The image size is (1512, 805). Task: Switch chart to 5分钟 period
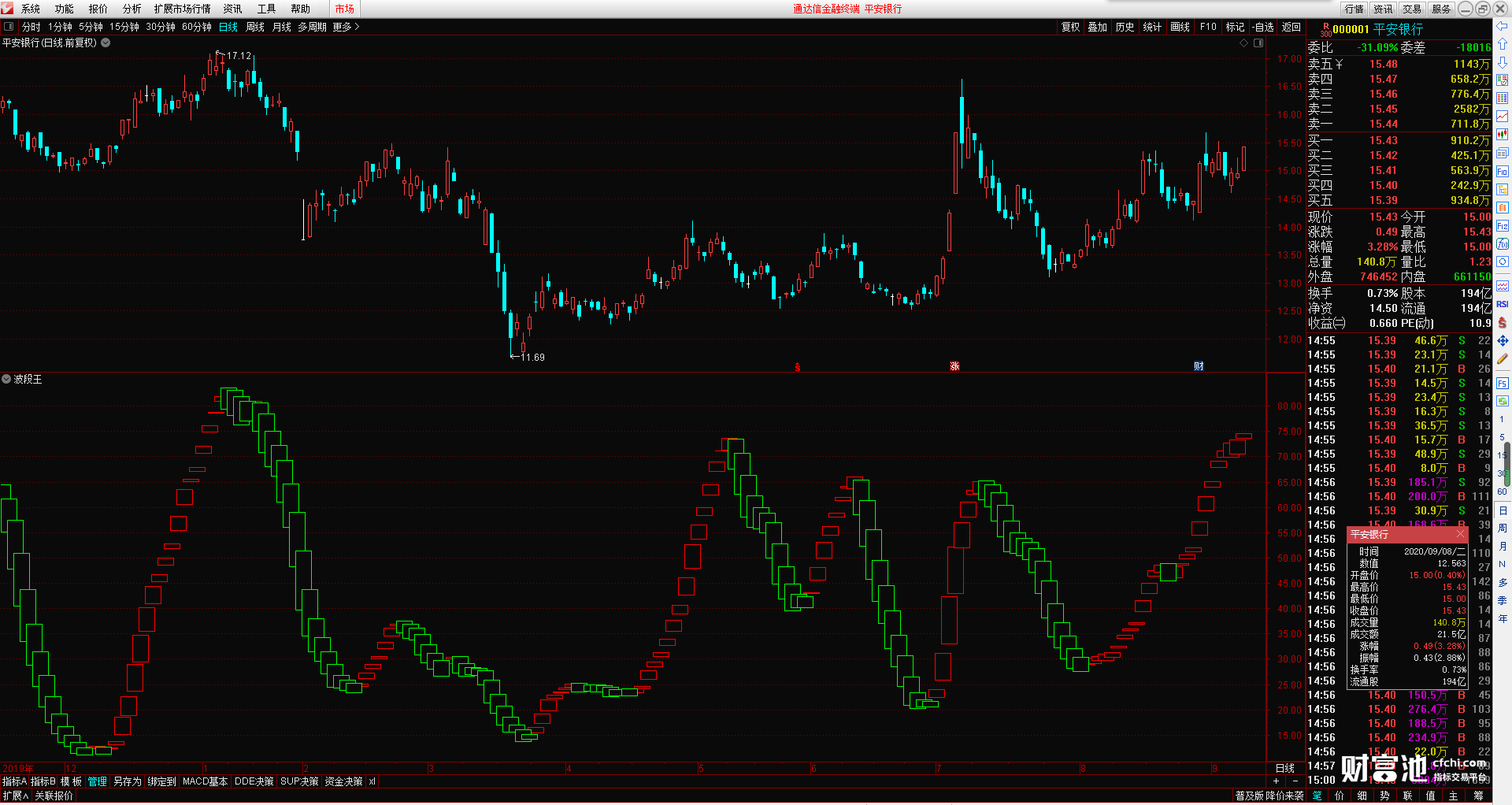pos(91,27)
